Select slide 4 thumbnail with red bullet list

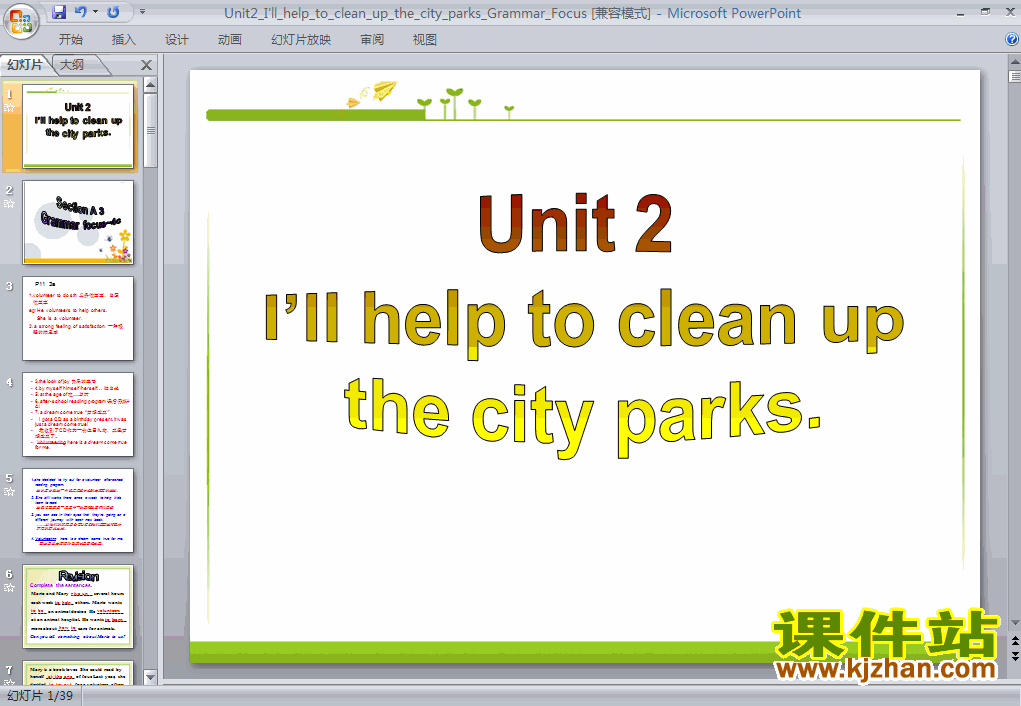point(78,414)
